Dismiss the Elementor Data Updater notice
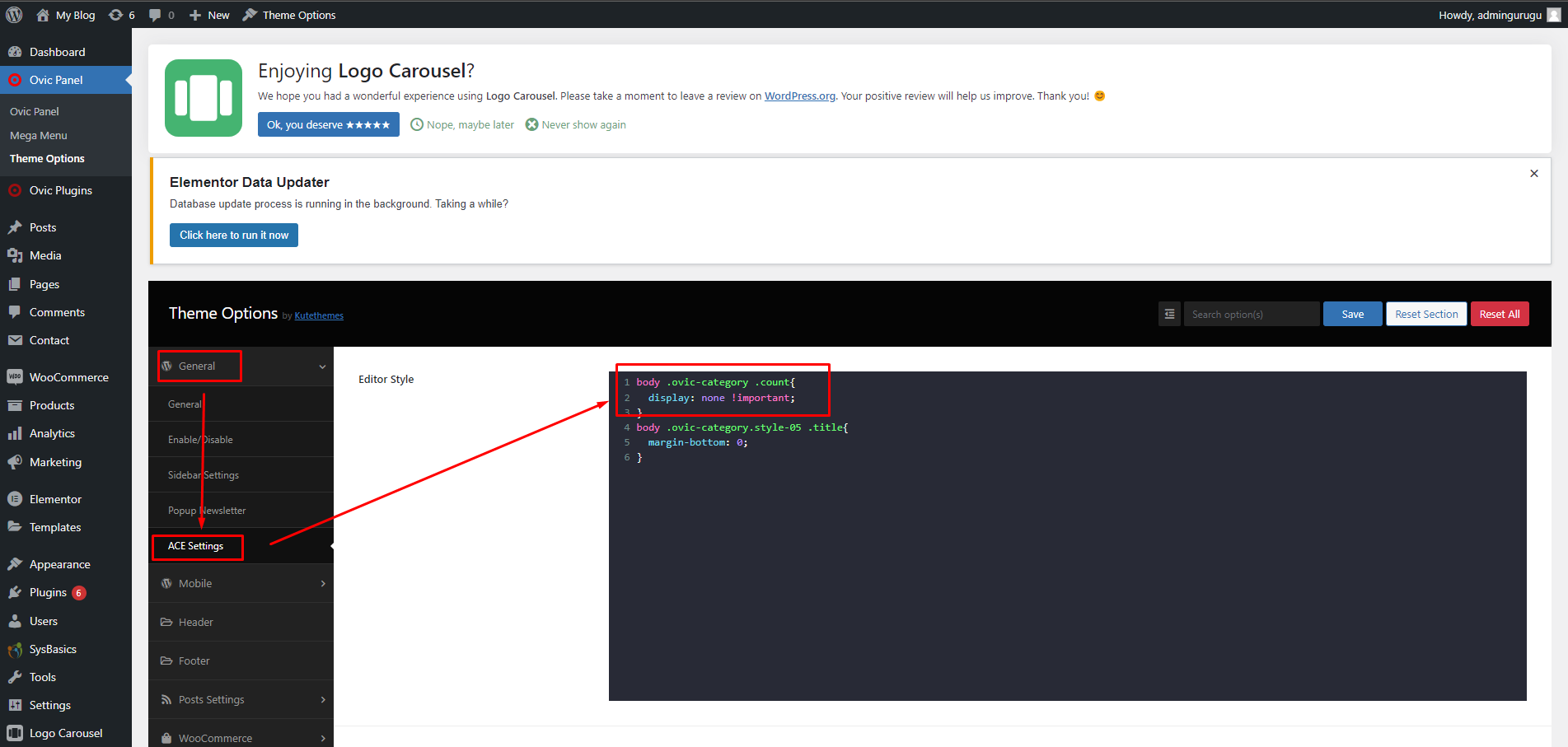Image resolution: width=1568 pixels, height=747 pixels. [x=1534, y=173]
